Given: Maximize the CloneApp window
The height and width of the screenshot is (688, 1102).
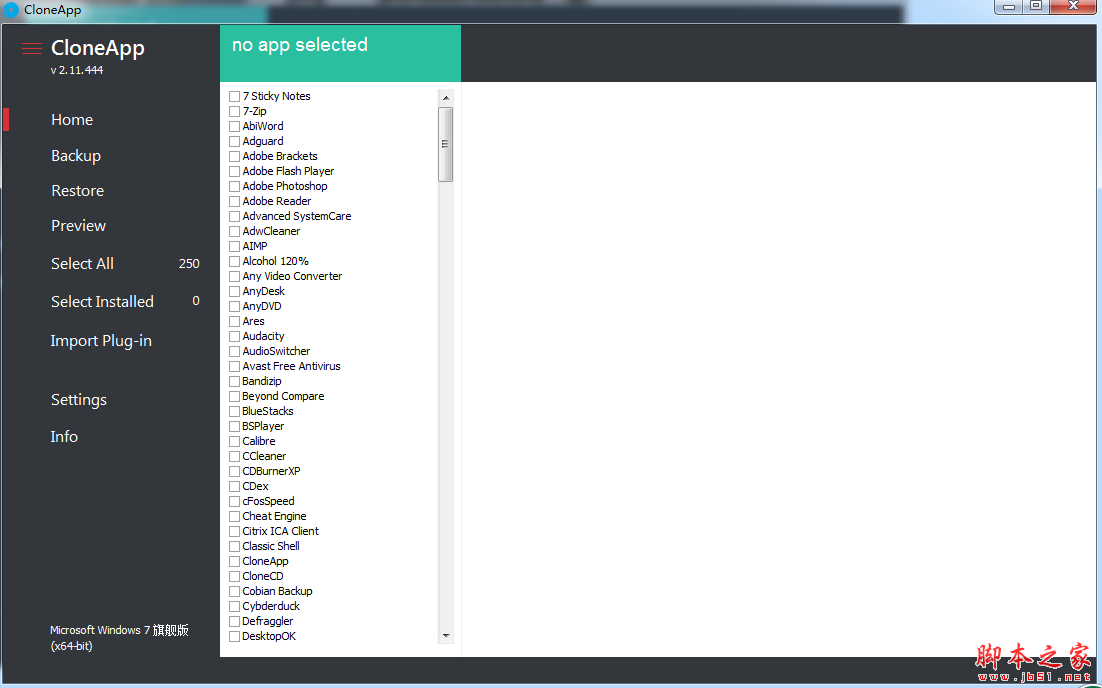Looking at the screenshot, I should [x=1036, y=6].
